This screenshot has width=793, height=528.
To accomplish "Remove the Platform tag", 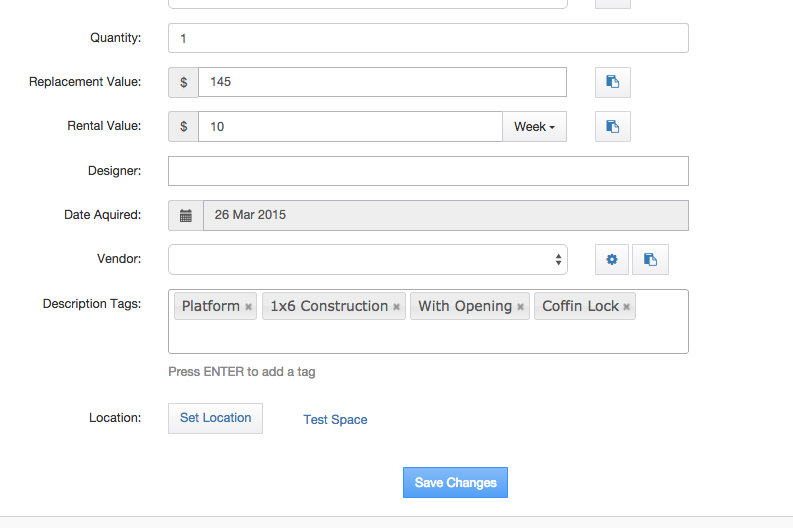I will click(248, 306).
